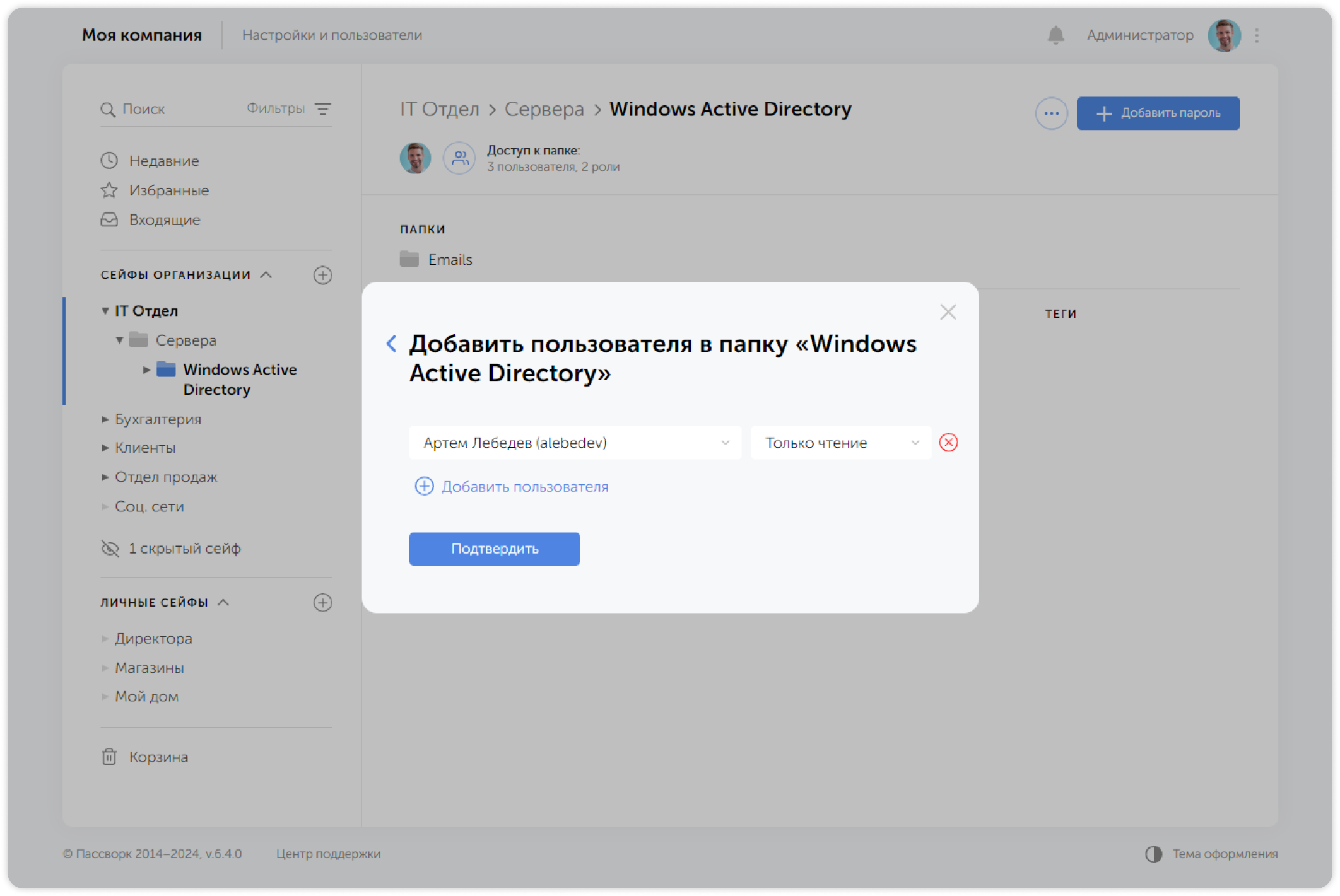Viewport: 1340px width, 896px height.
Task: Click the back arrow in the dialog
Action: tap(391, 344)
